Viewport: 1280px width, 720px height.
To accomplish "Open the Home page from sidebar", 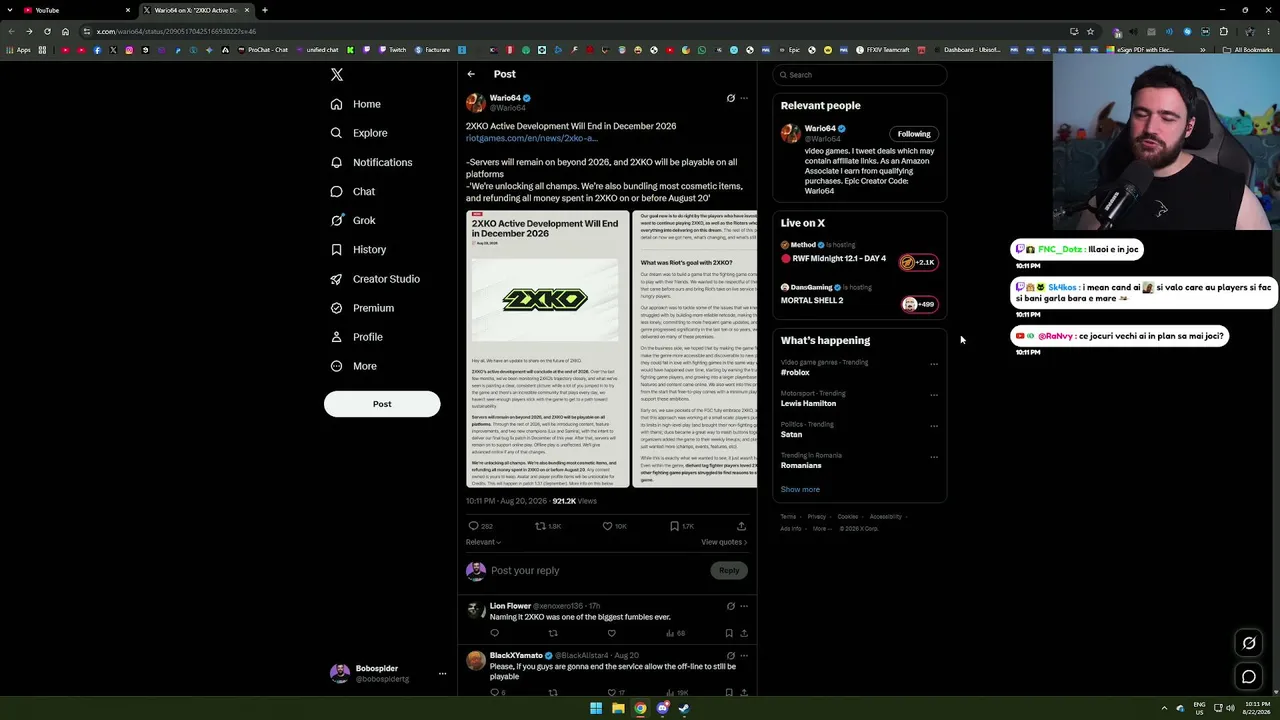I will click(356, 104).
